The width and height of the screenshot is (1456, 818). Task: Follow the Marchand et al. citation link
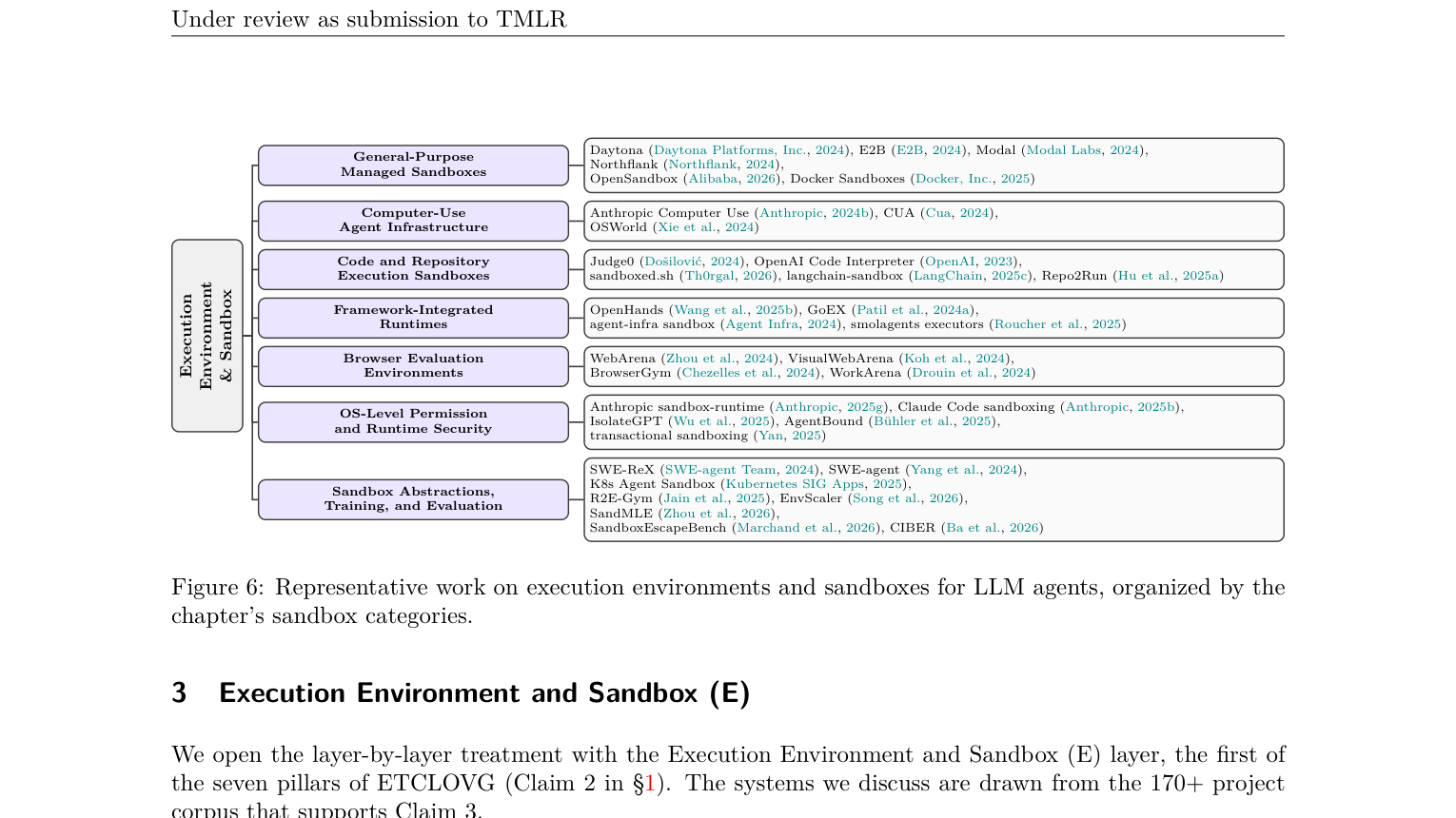(806, 528)
